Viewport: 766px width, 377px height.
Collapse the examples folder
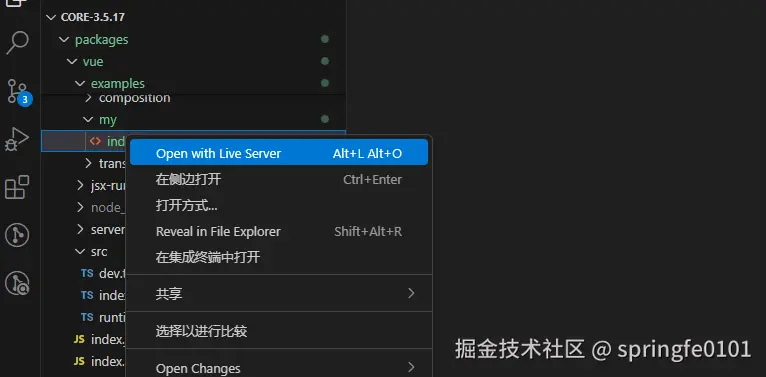[x=80, y=84]
